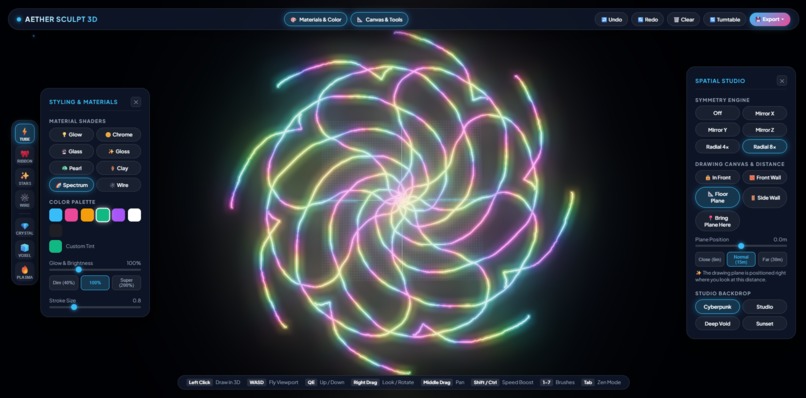806x398 pixels.
Task: Set drawing canvas to Side Wall
Action: coord(764,197)
